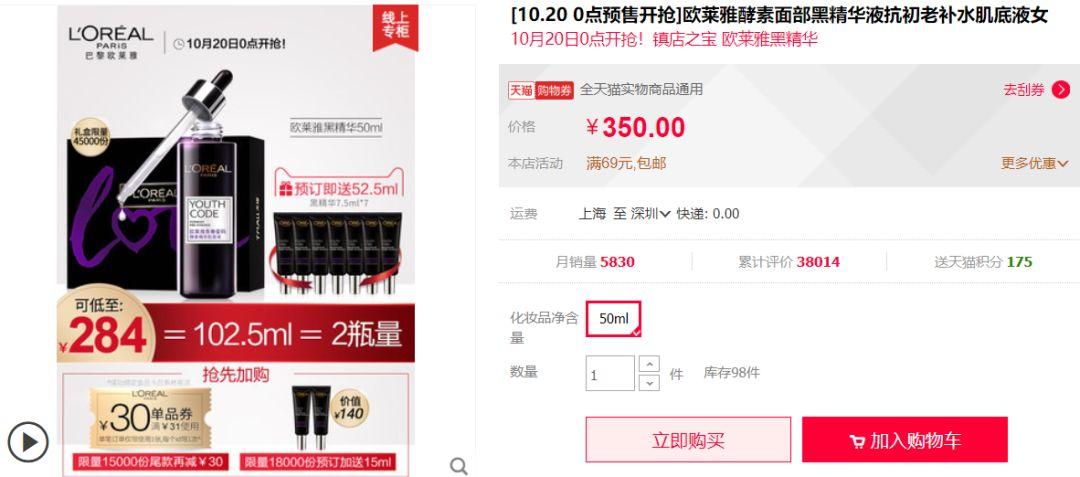Expand 更多优惠 promotions

[1035, 163]
